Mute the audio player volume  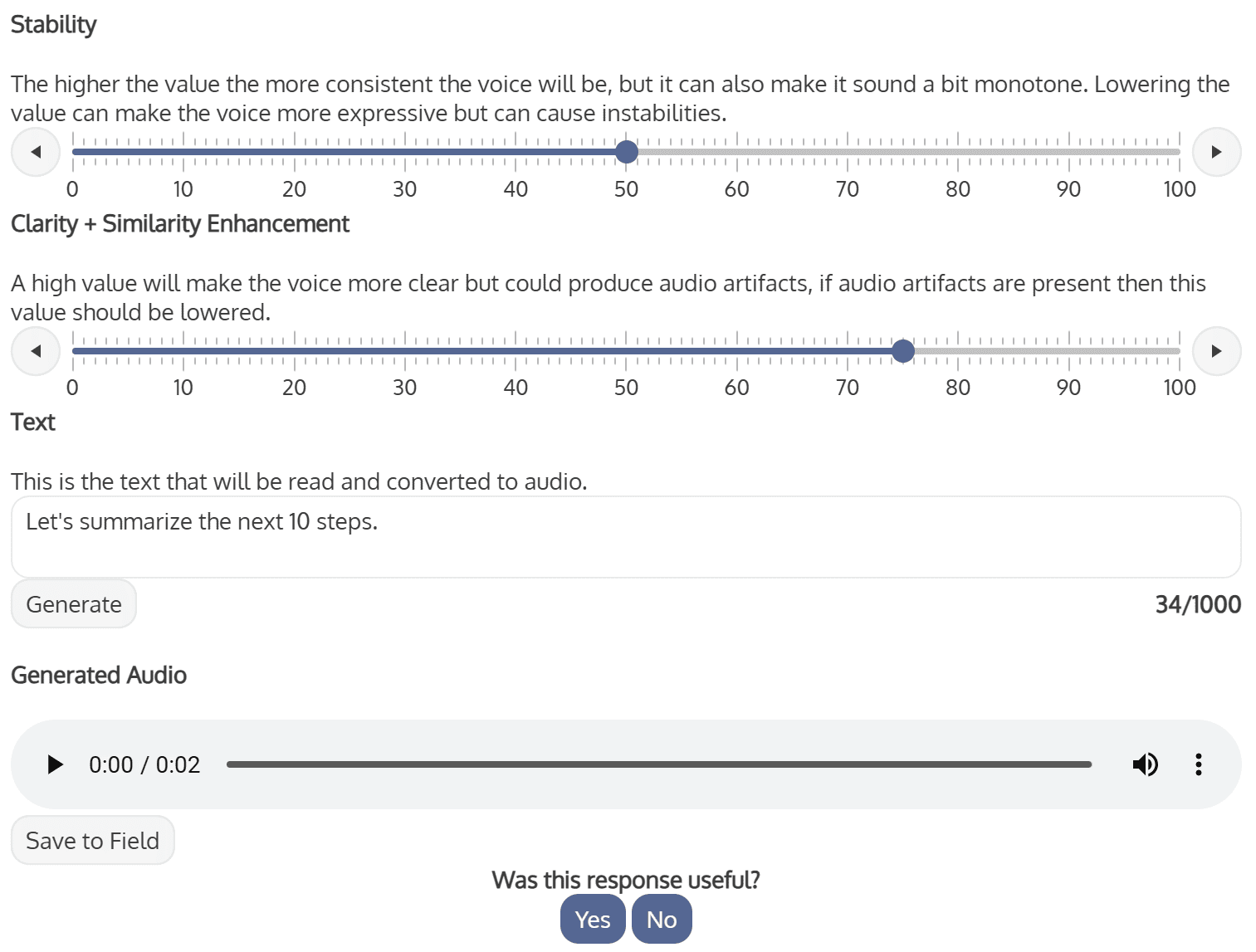point(1145,764)
